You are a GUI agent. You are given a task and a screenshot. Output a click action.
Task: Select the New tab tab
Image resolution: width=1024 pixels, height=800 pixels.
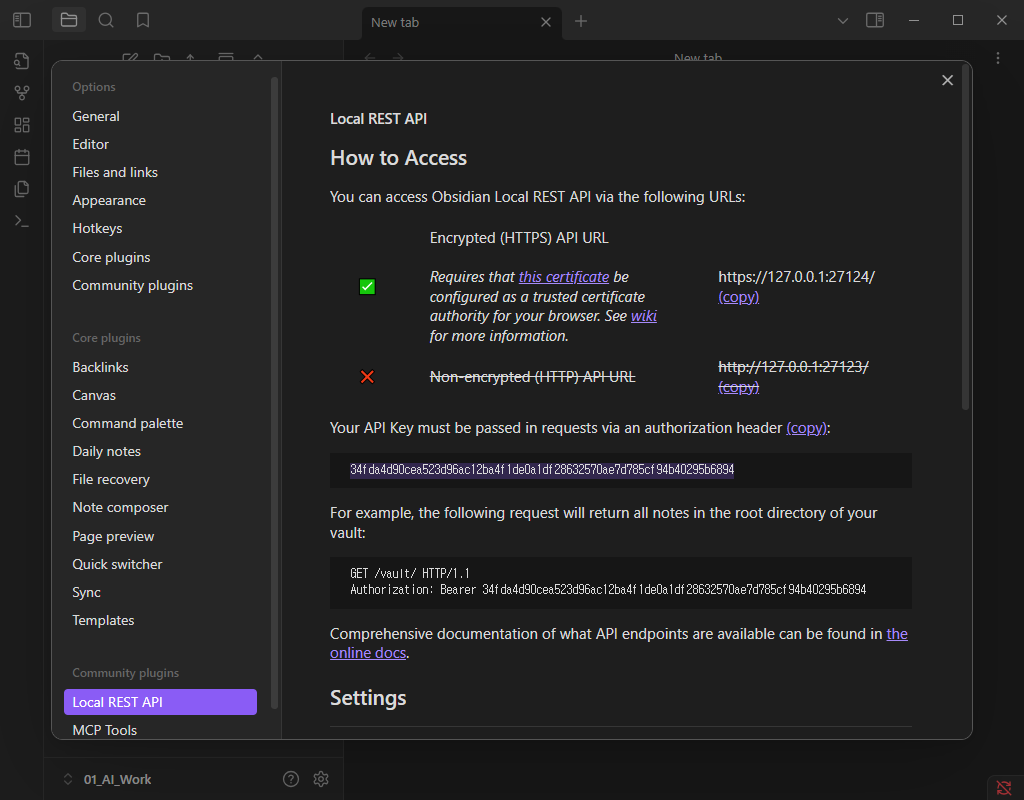pos(462,22)
